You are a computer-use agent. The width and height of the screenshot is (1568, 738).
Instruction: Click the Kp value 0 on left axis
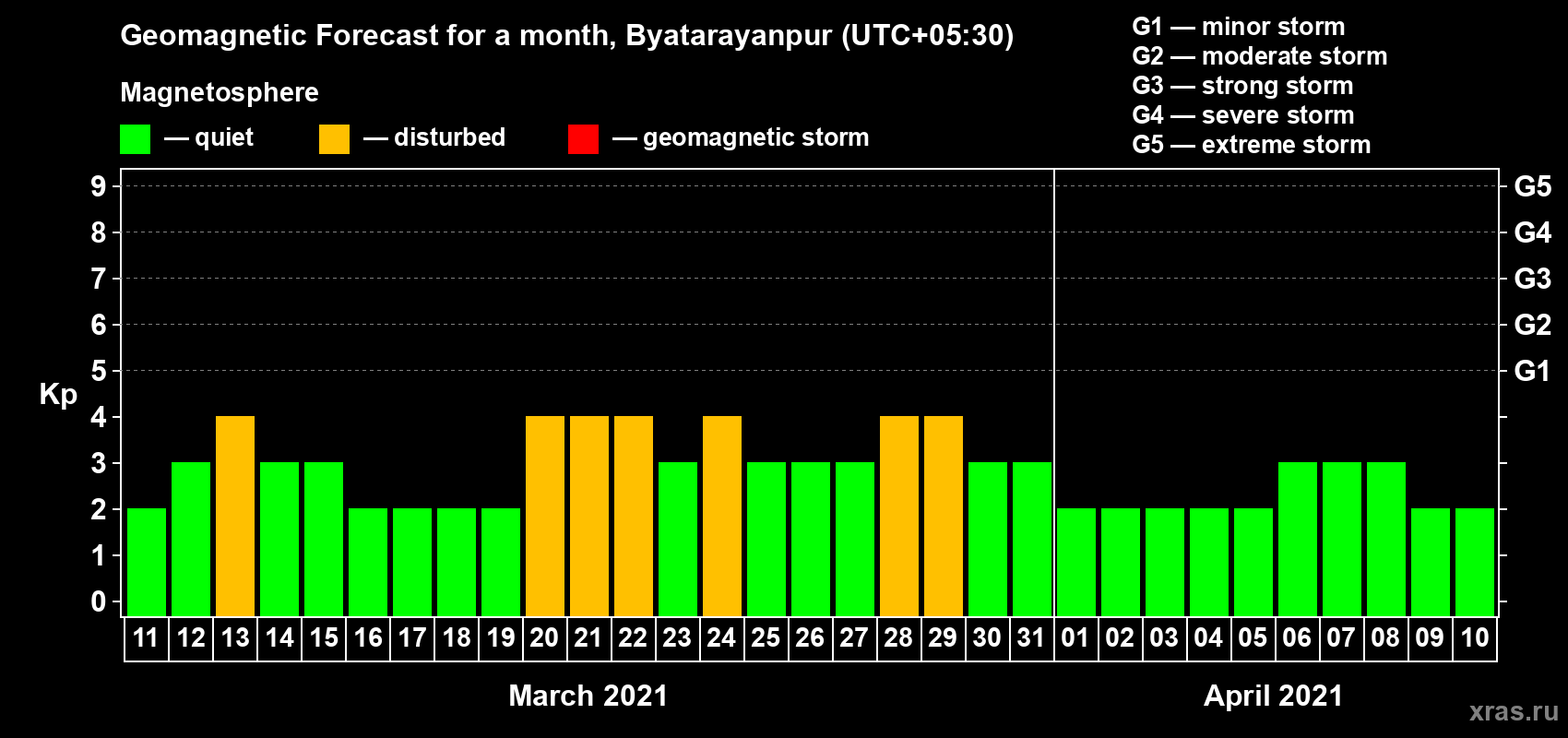pyautogui.click(x=99, y=601)
